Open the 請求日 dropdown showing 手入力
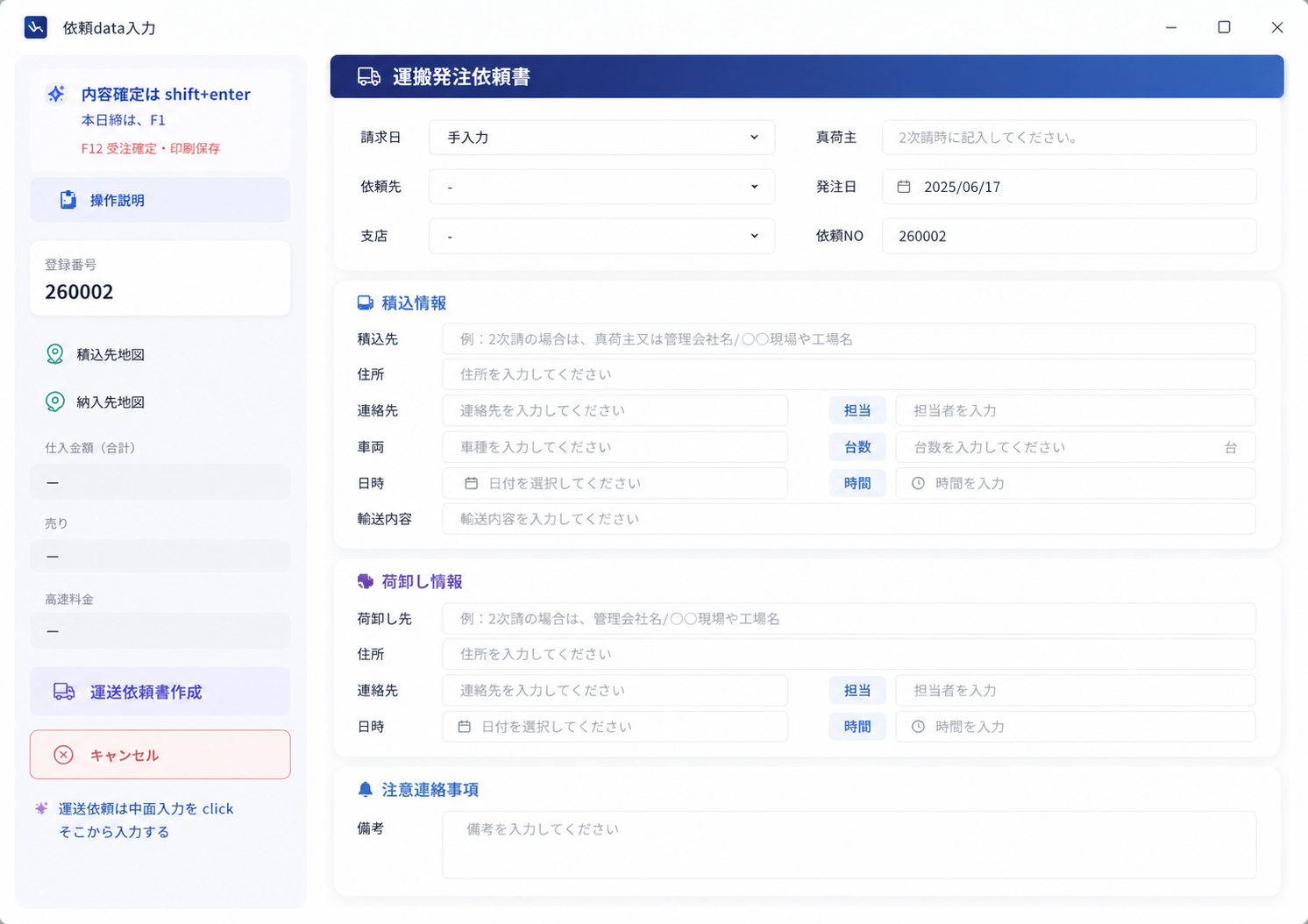This screenshot has width=1308, height=924. tap(601, 138)
